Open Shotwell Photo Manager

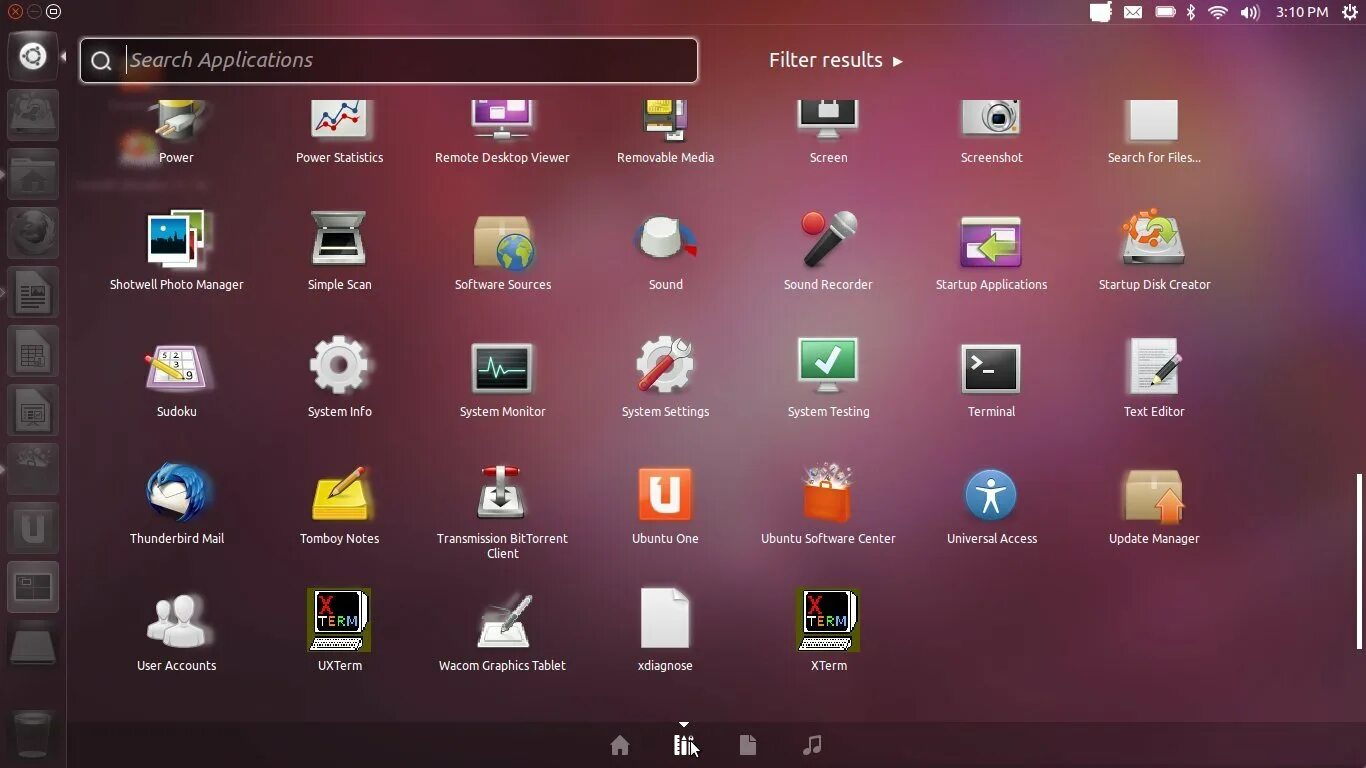pos(176,250)
